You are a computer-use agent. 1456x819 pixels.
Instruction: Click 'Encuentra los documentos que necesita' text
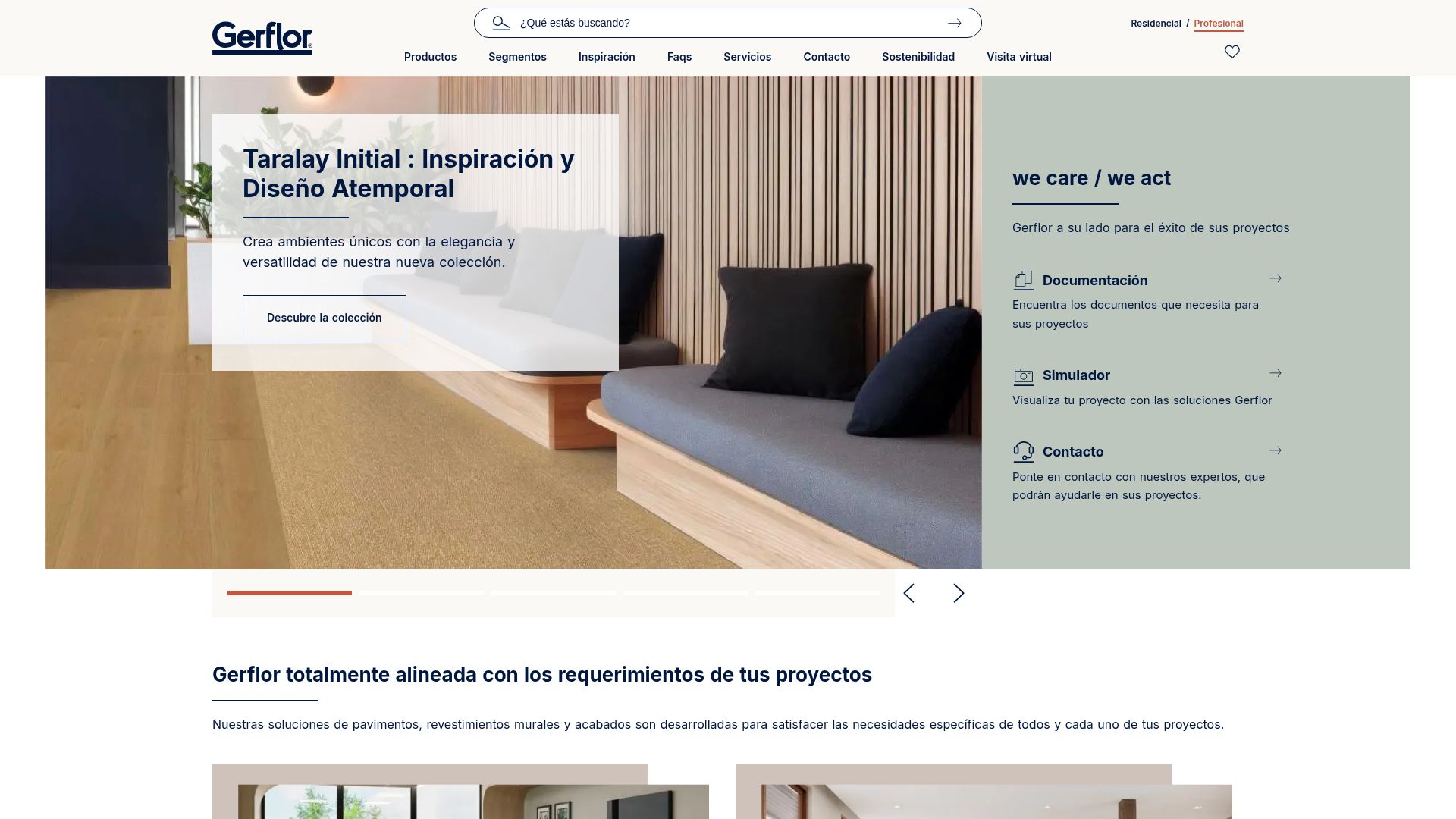(x=1135, y=314)
